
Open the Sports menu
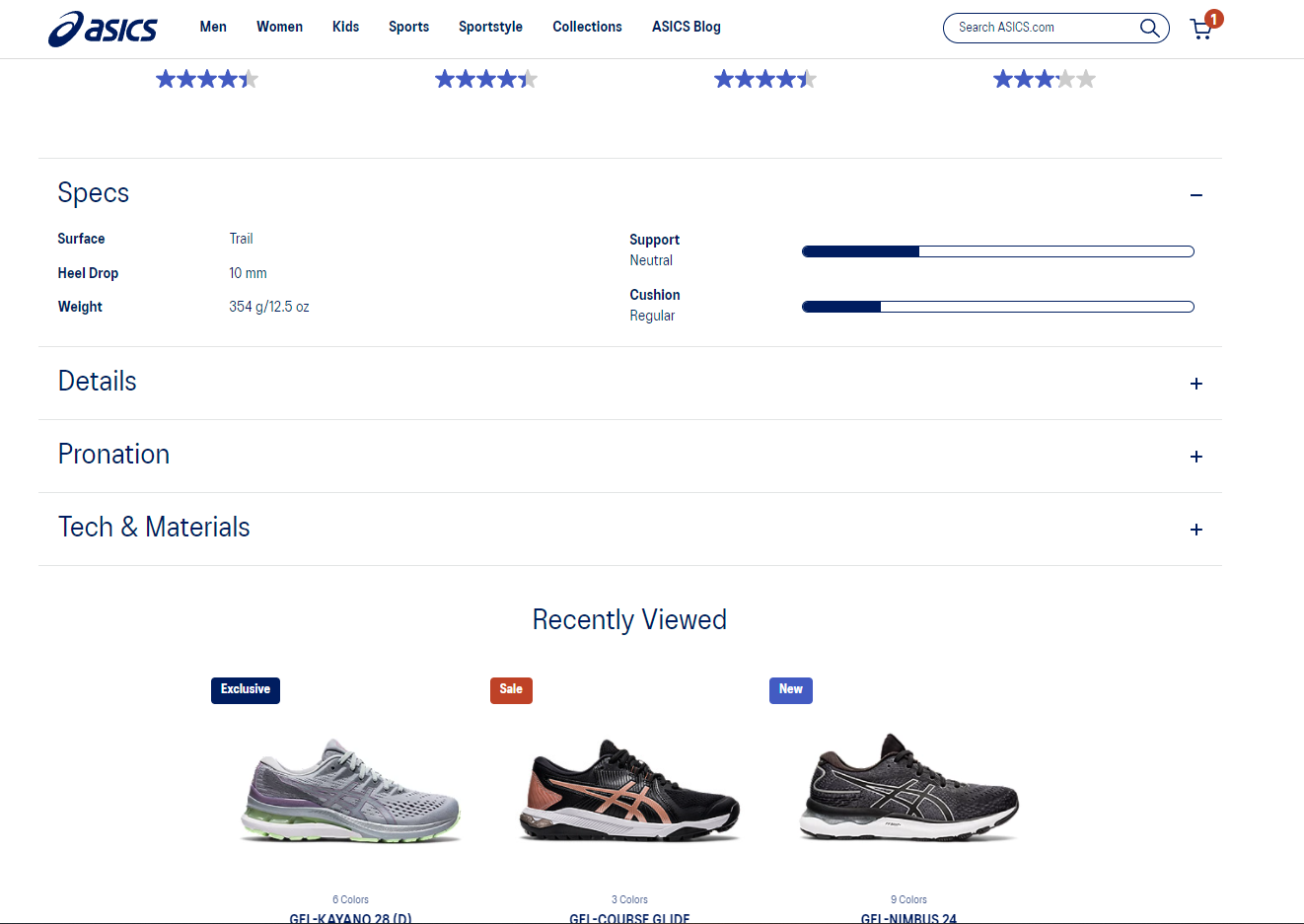point(408,27)
